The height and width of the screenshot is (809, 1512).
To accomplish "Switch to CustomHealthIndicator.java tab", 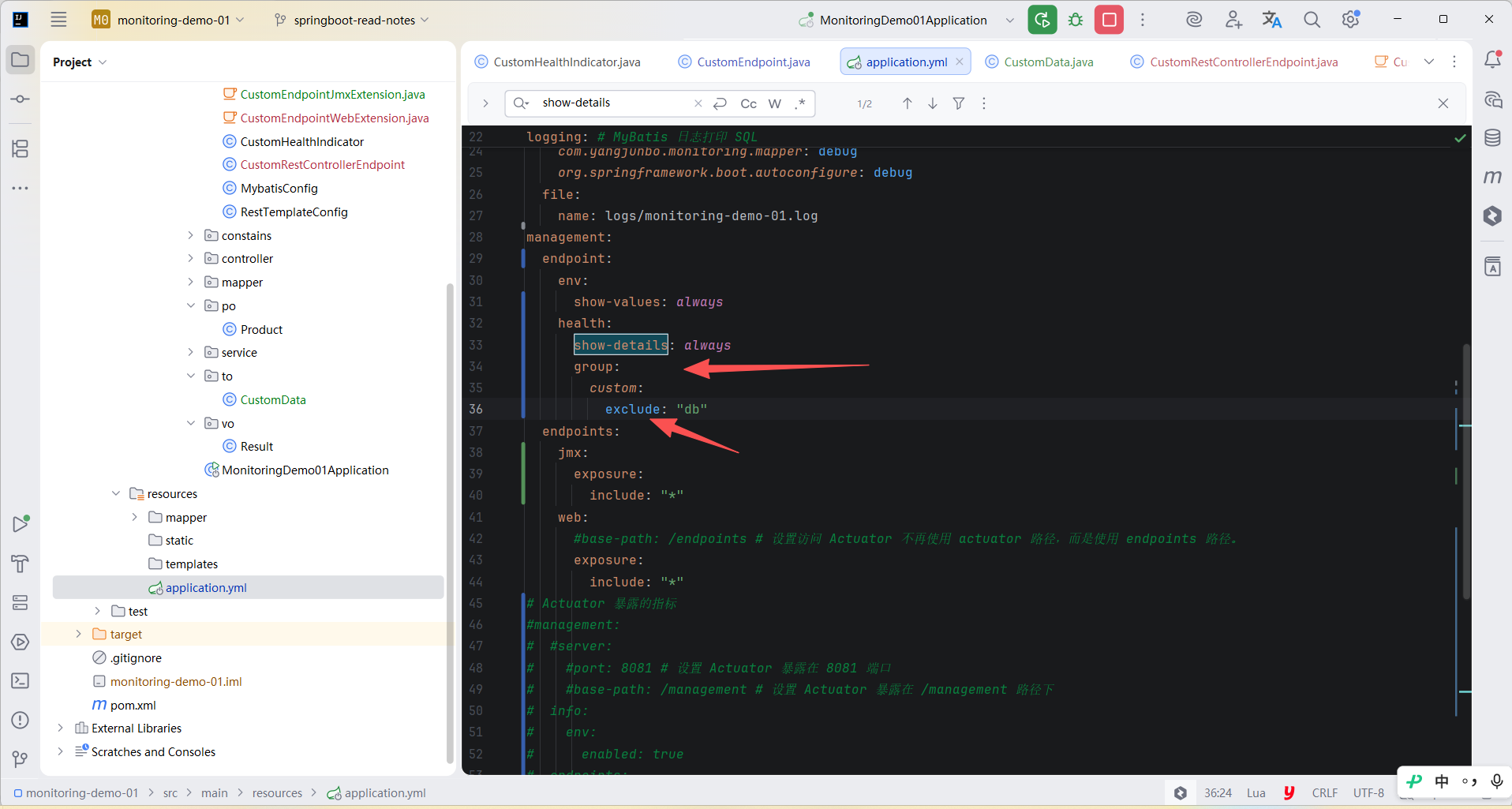I will tap(558, 62).
